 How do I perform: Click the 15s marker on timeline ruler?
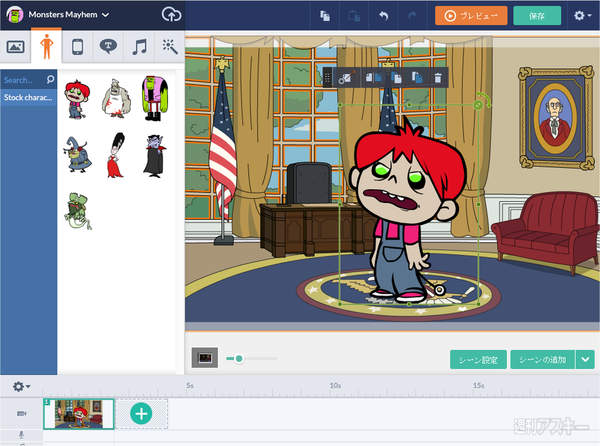point(479,386)
